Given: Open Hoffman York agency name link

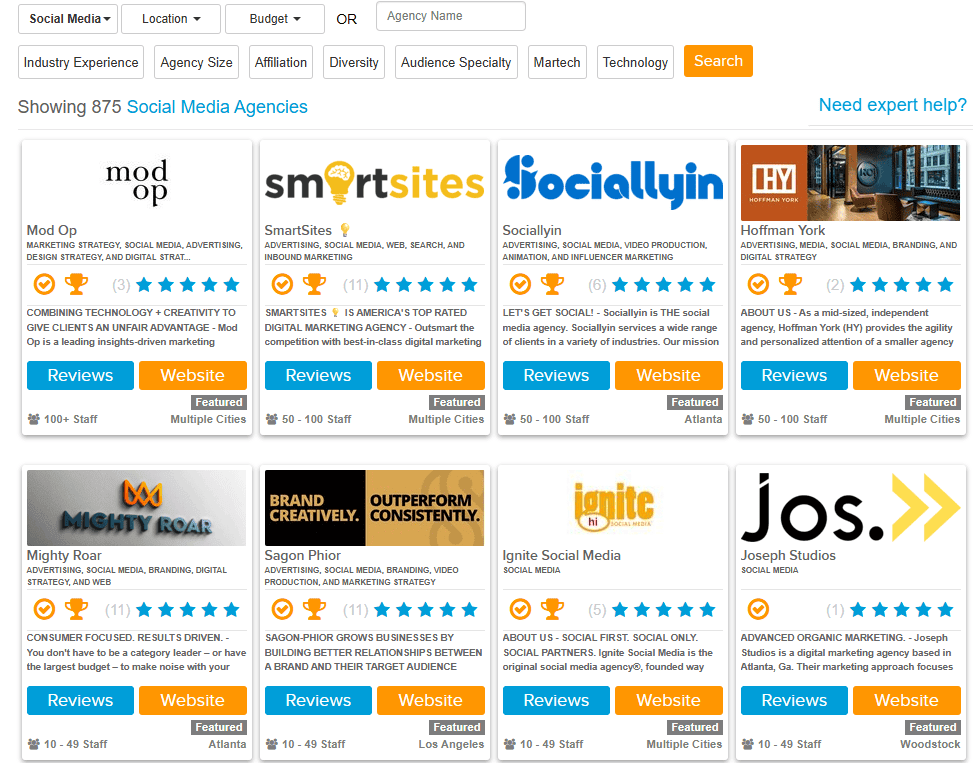Looking at the screenshot, I should tap(782, 230).
